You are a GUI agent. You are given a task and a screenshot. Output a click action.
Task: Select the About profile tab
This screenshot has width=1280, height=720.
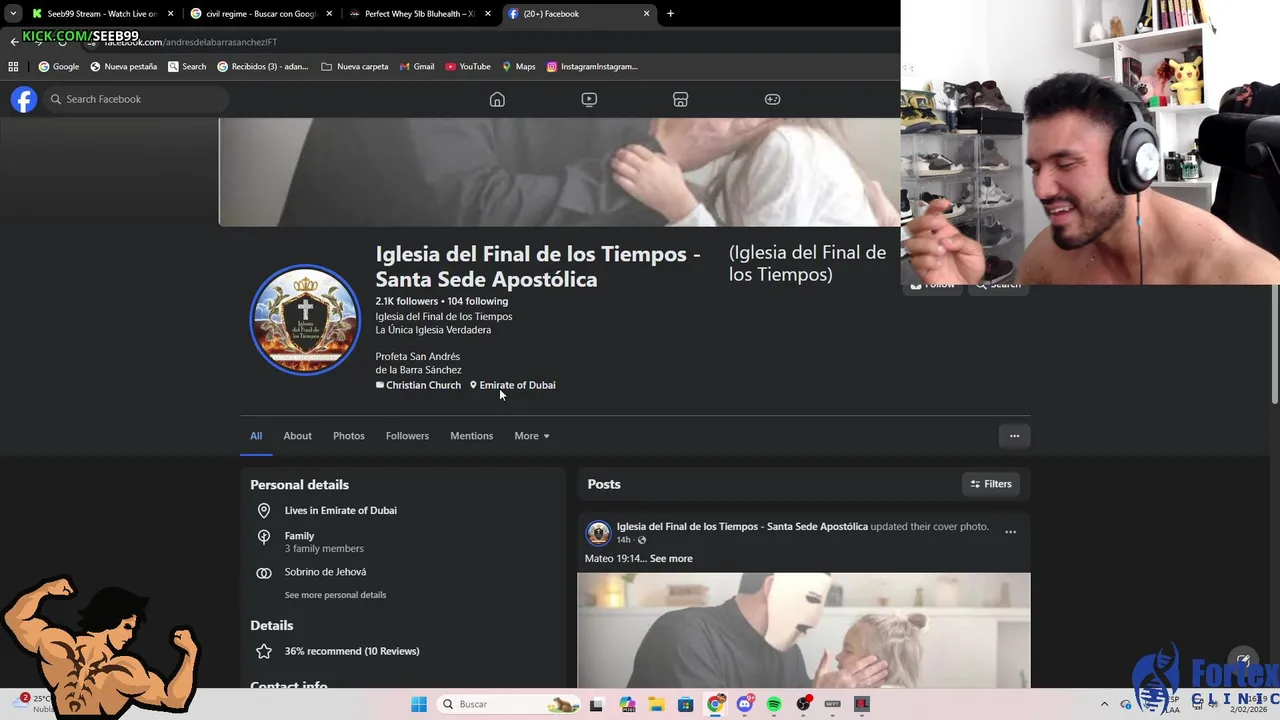297,436
